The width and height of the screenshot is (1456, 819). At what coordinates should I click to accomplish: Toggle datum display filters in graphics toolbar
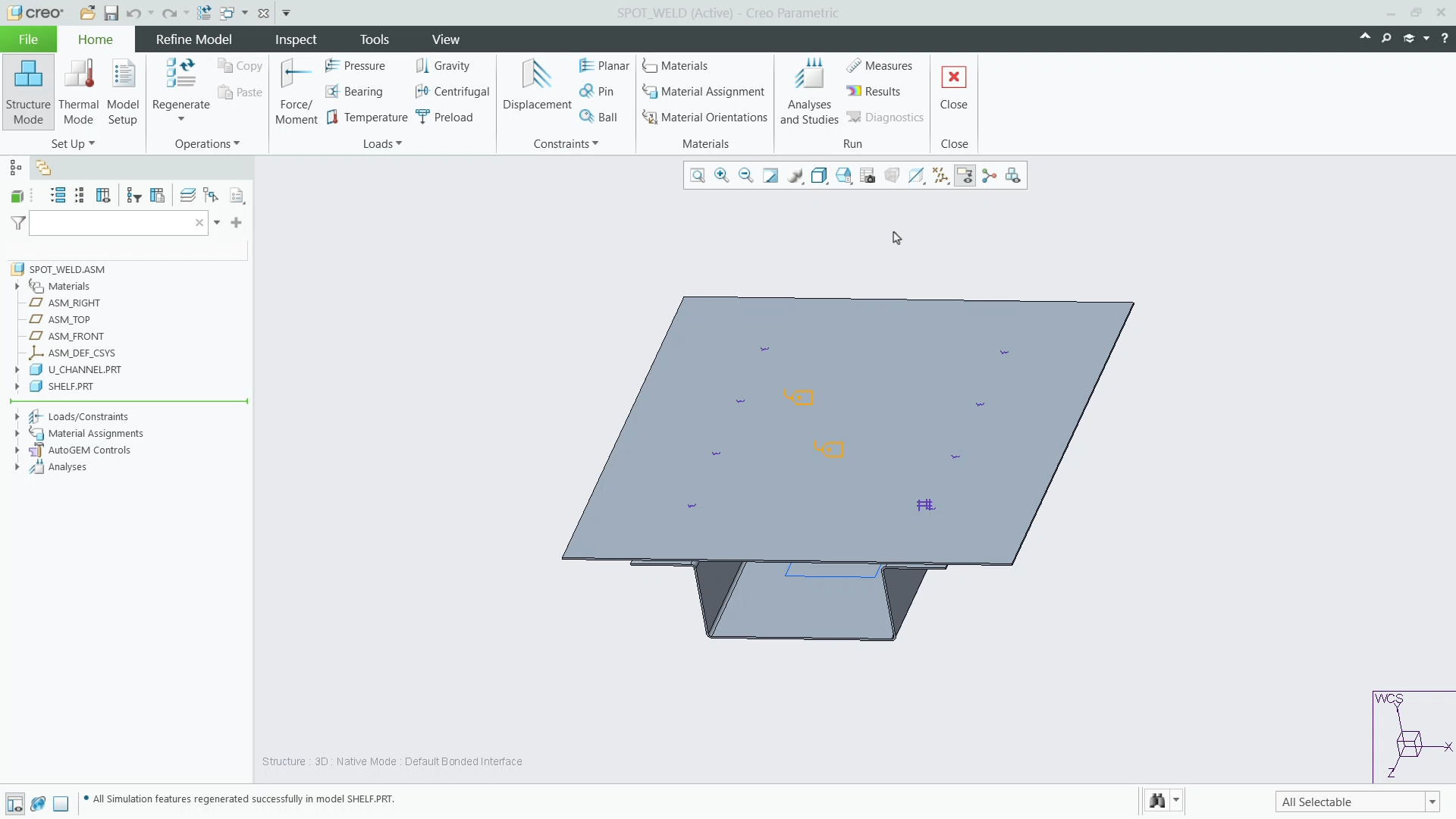pos(941,176)
